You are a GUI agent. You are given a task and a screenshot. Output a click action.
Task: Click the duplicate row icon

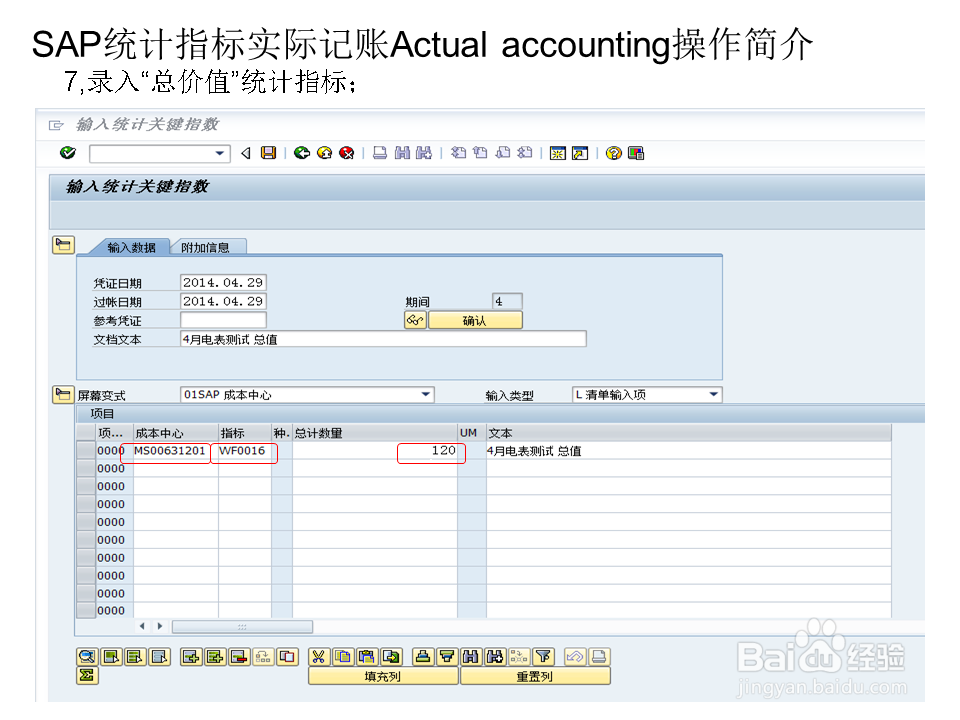[287, 657]
